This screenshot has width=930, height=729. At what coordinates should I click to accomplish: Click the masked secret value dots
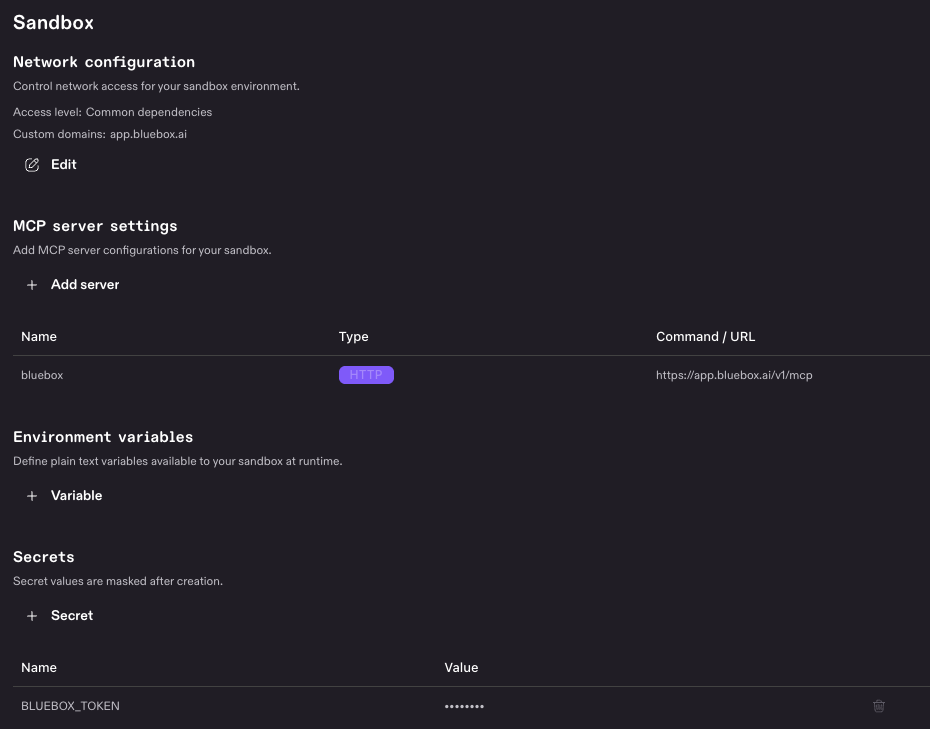tap(464, 706)
